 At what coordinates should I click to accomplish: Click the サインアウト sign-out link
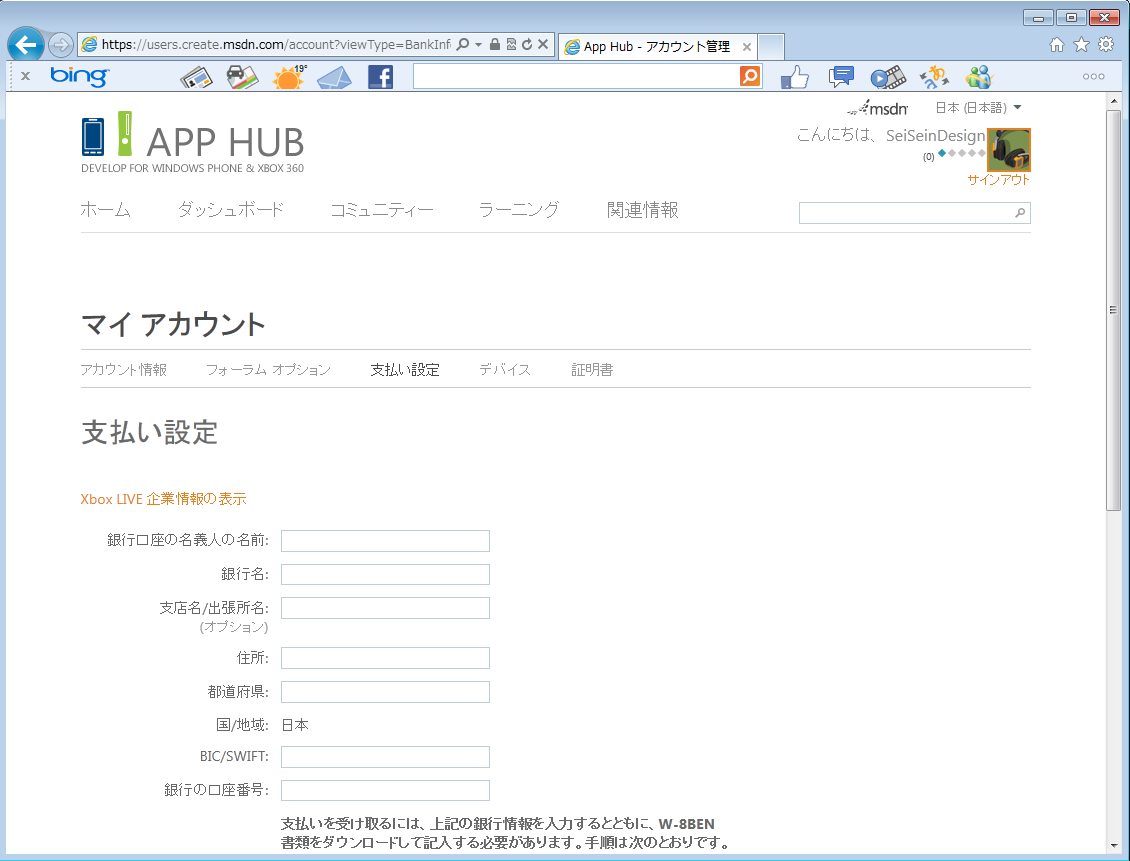click(x=999, y=180)
